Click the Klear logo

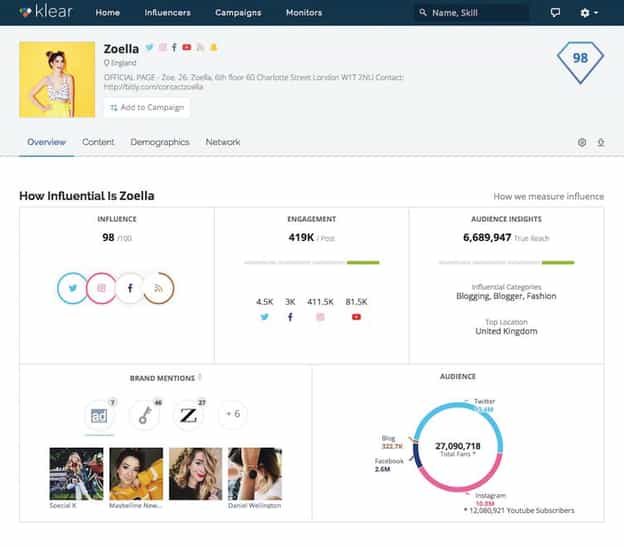[x=46, y=12]
